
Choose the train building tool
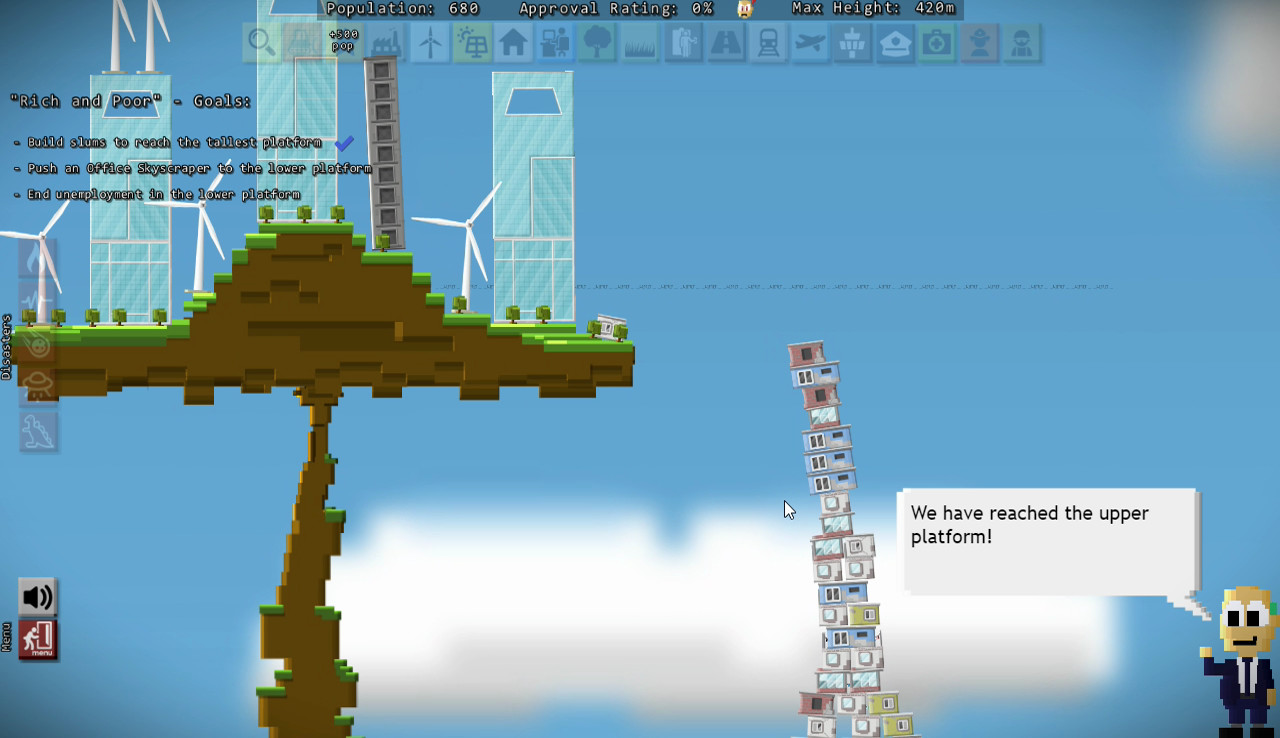click(768, 43)
